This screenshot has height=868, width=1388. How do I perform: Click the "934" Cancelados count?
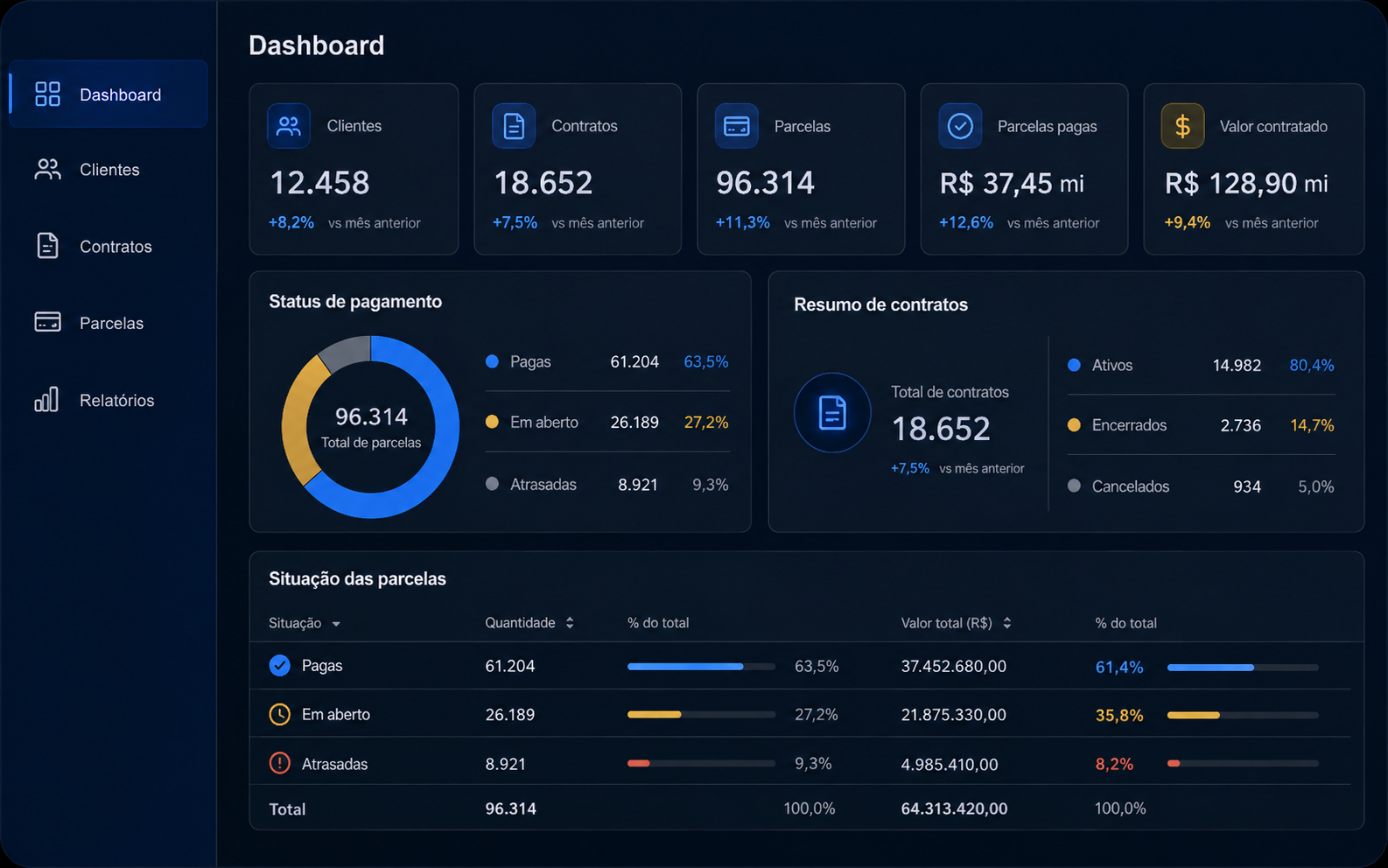pyautogui.click(x=1247, y=486)
